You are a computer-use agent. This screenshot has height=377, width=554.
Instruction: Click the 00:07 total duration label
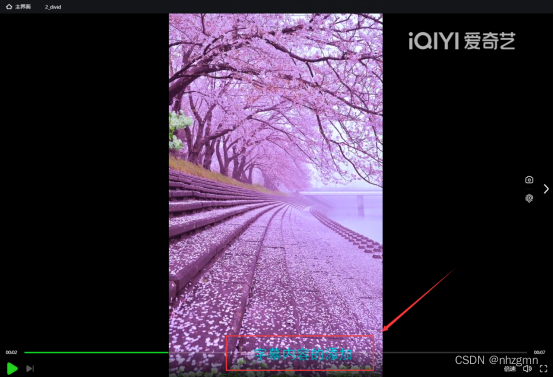click(539, 352)
